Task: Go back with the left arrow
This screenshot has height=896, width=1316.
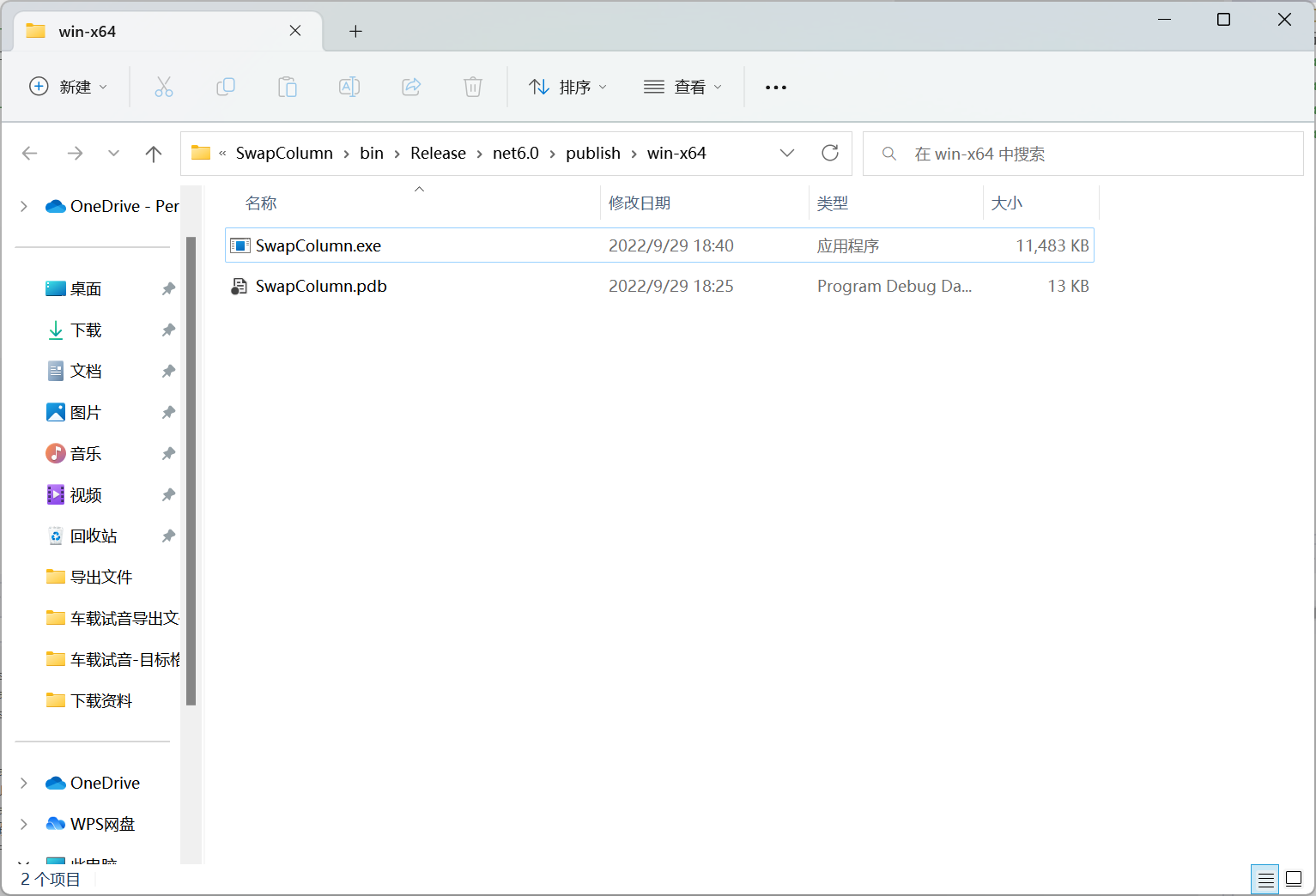Action: [30, 154]
